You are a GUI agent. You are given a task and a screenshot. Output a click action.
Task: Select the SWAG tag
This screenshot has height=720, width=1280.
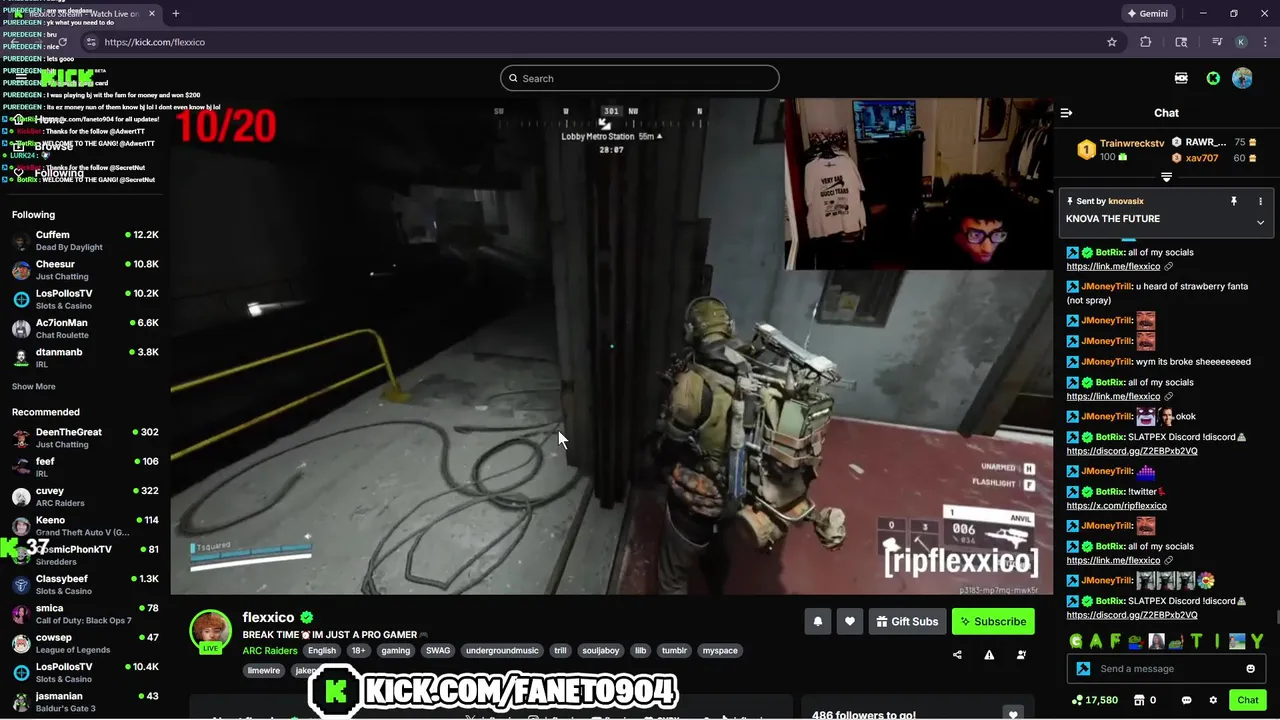point(438,651)
